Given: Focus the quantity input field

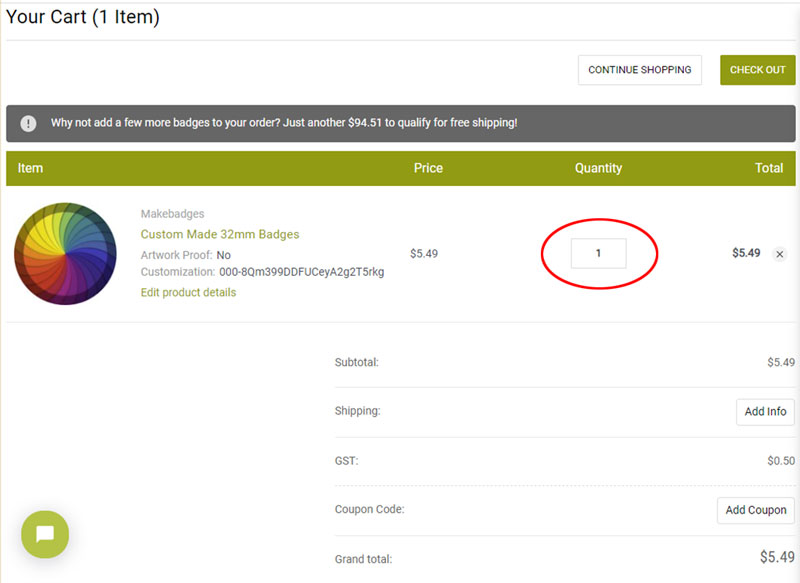Looking at the screenshot, I should pos(598,253).
